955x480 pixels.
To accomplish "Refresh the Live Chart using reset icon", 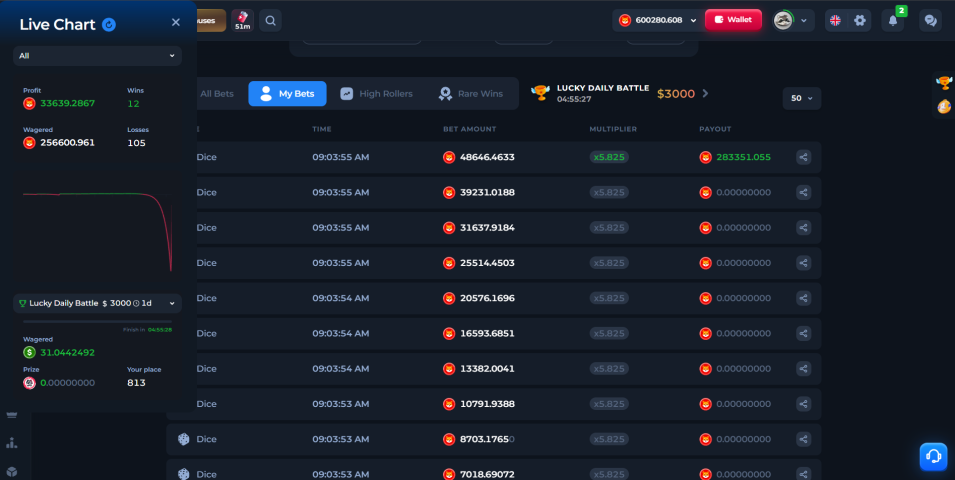I will click(109, 24).
